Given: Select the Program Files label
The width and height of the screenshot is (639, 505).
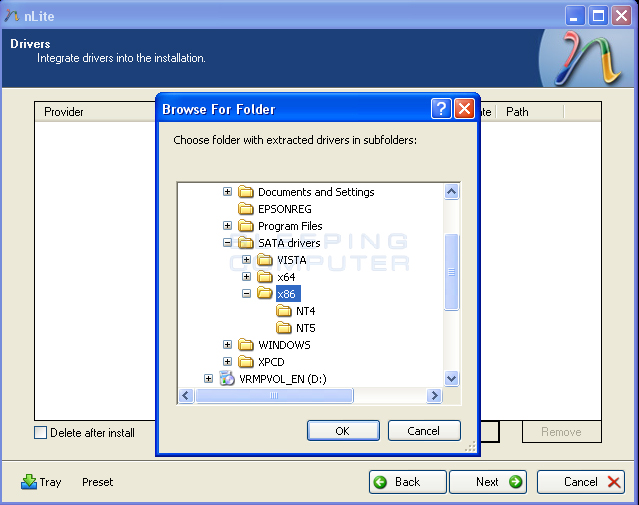Looking at the screenshot, I should 290,226.
